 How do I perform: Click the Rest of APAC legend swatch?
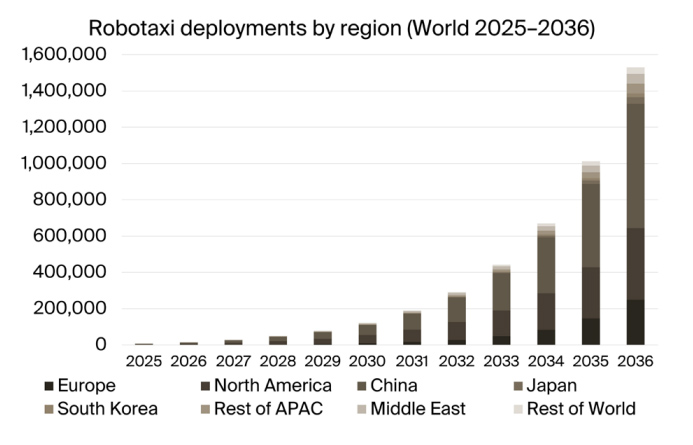coord(206,409)
